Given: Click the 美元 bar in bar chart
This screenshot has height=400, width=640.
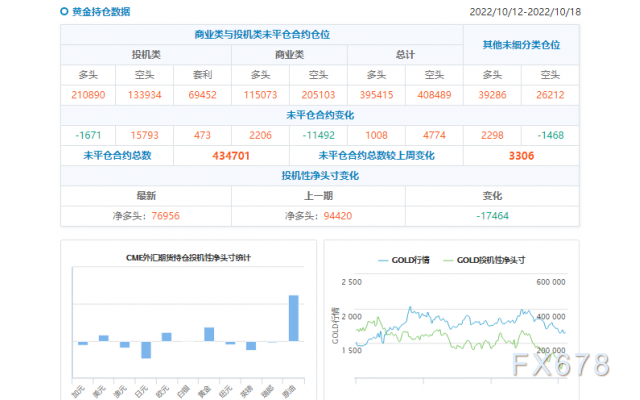Looking at the screenshot, I should tap(104, 338).
